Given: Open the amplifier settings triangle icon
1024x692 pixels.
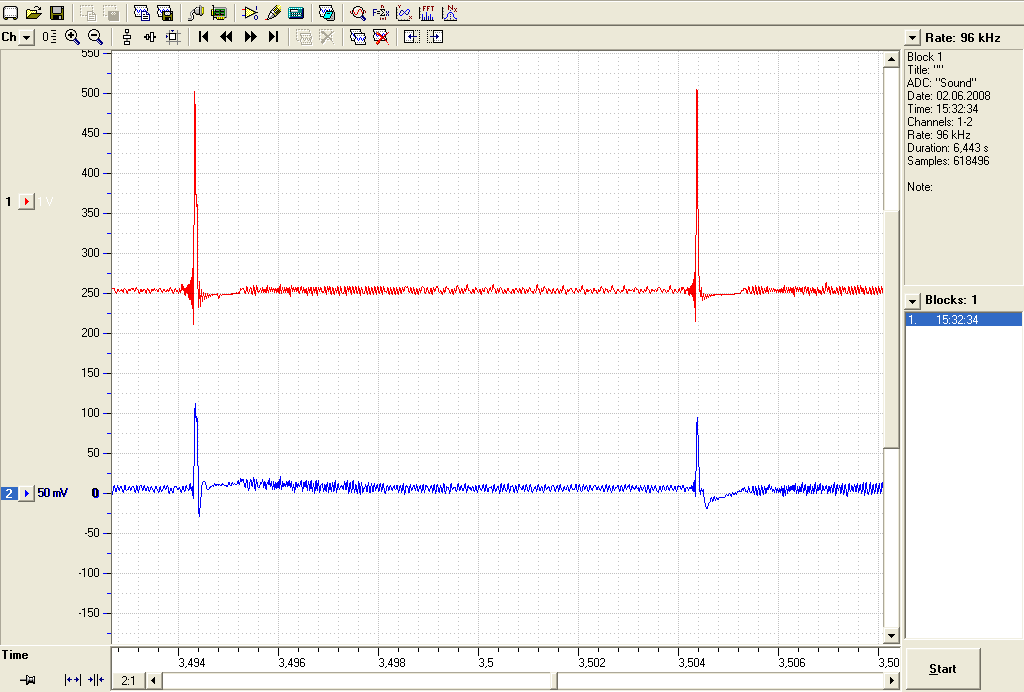Looking at the screenshot, I should [x=249, y=12].
